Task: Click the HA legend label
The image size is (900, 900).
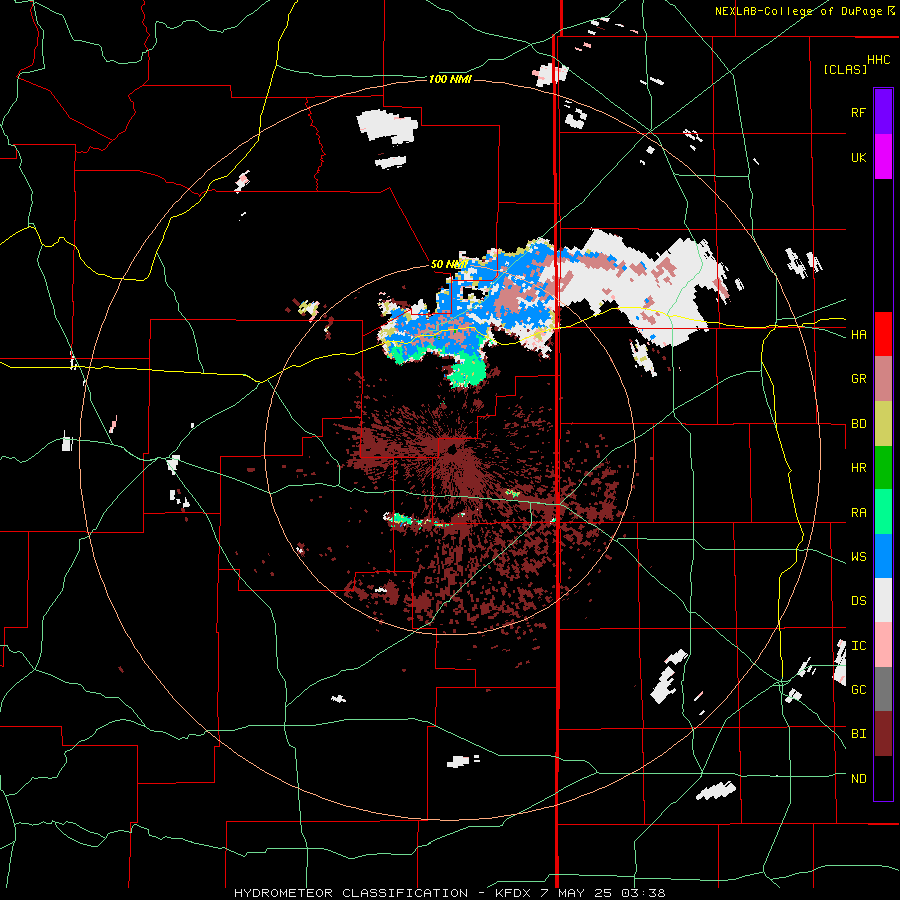Action: pos(858,334)
